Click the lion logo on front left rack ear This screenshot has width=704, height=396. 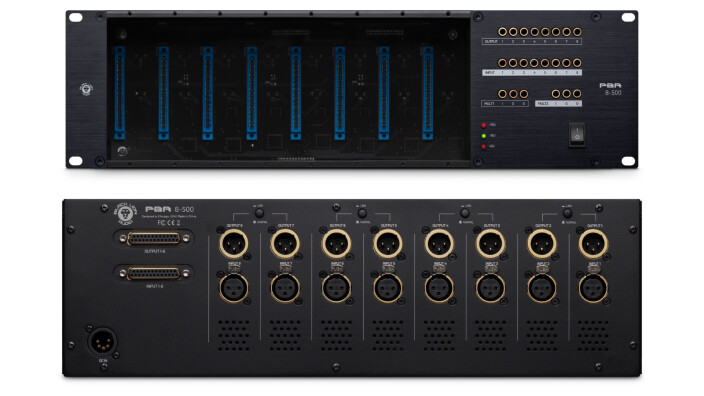(x=86, y=89)
